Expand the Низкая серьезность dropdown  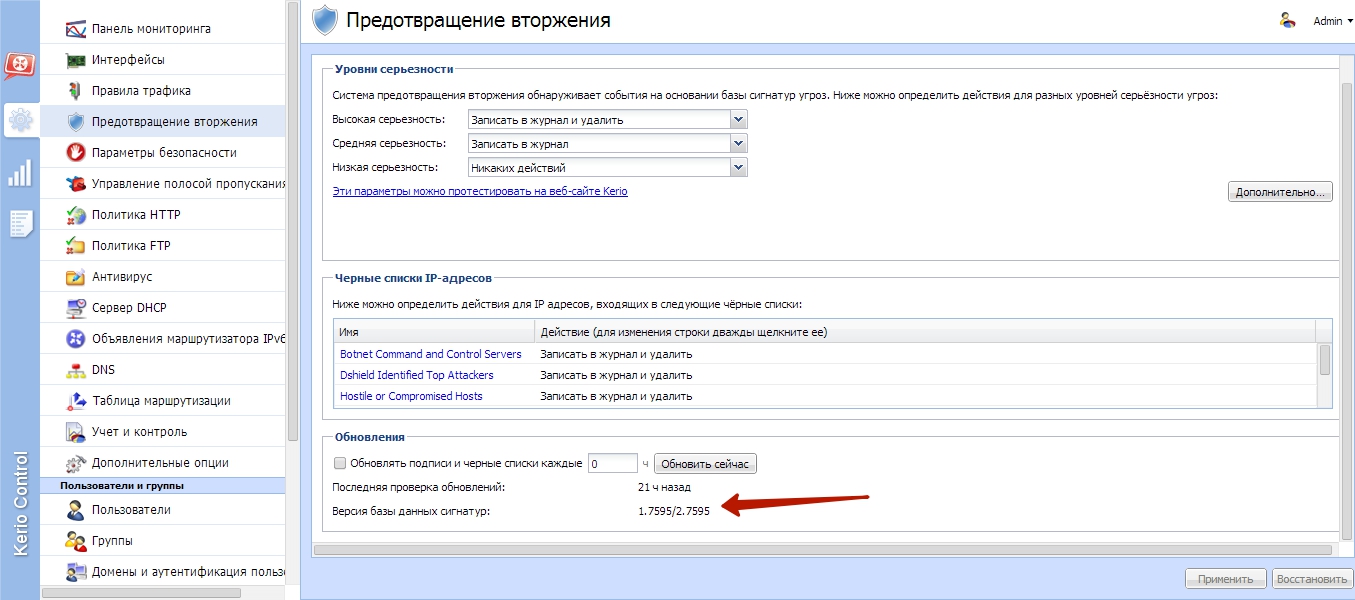(x=738, y=168)
